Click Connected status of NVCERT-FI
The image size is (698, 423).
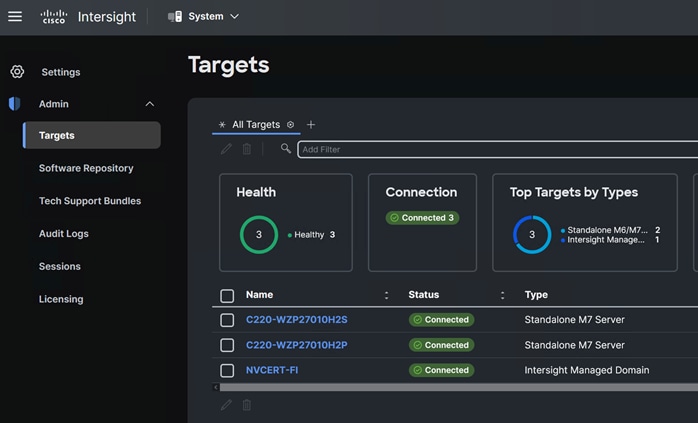click(x=441, y=370)
